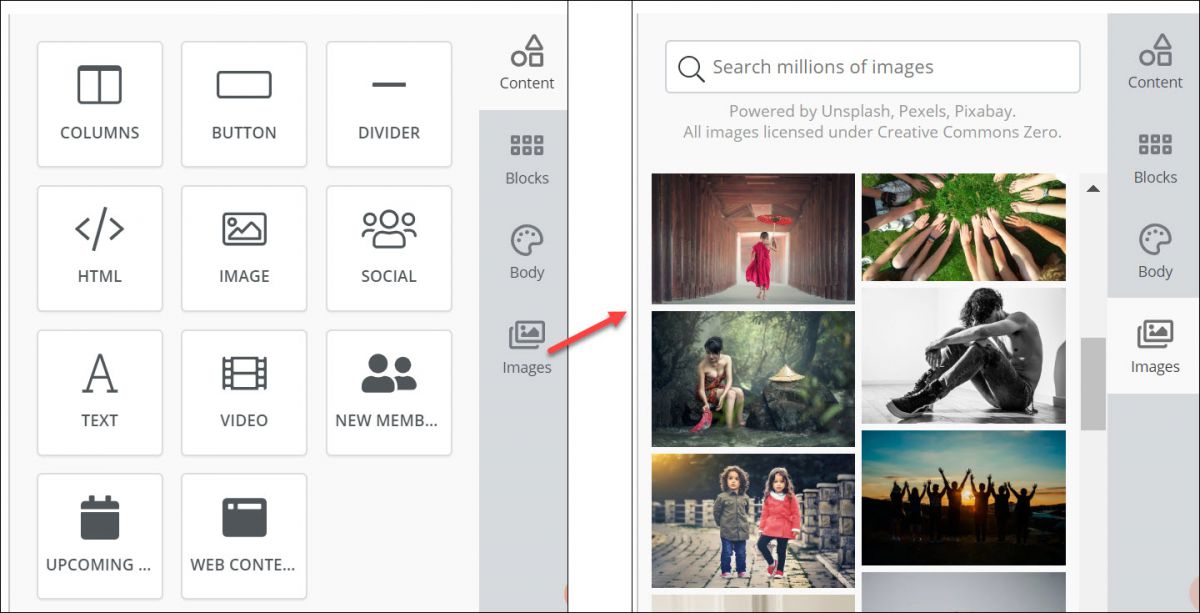Viewport: 1200px width, 613px height.
Task: Open the Images tab in left panel
Action: pyautogui.click(x=526, y=347)
